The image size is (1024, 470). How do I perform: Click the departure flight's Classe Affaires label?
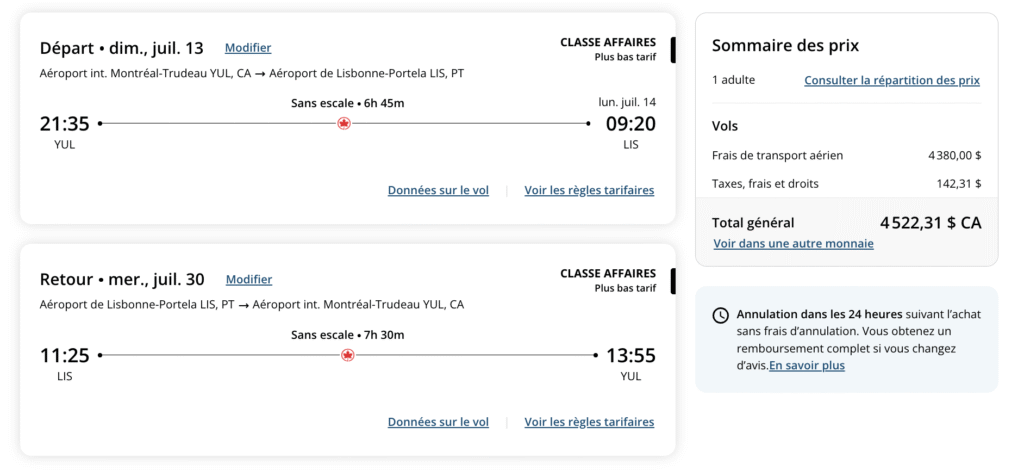[x=608, y=42]
